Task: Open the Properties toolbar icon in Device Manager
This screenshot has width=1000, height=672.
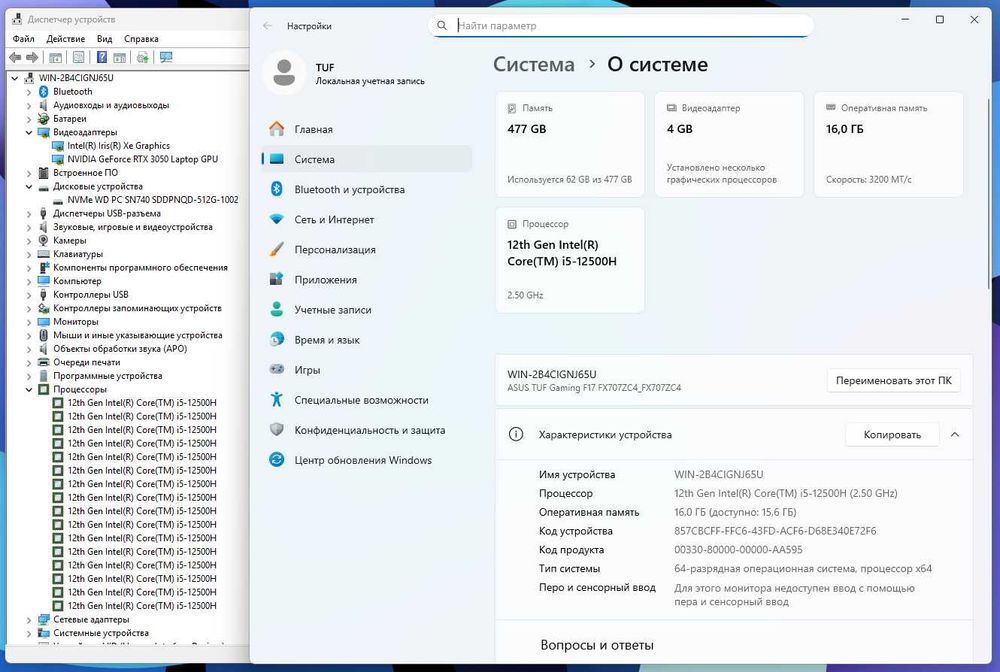Action: [78, 57]
